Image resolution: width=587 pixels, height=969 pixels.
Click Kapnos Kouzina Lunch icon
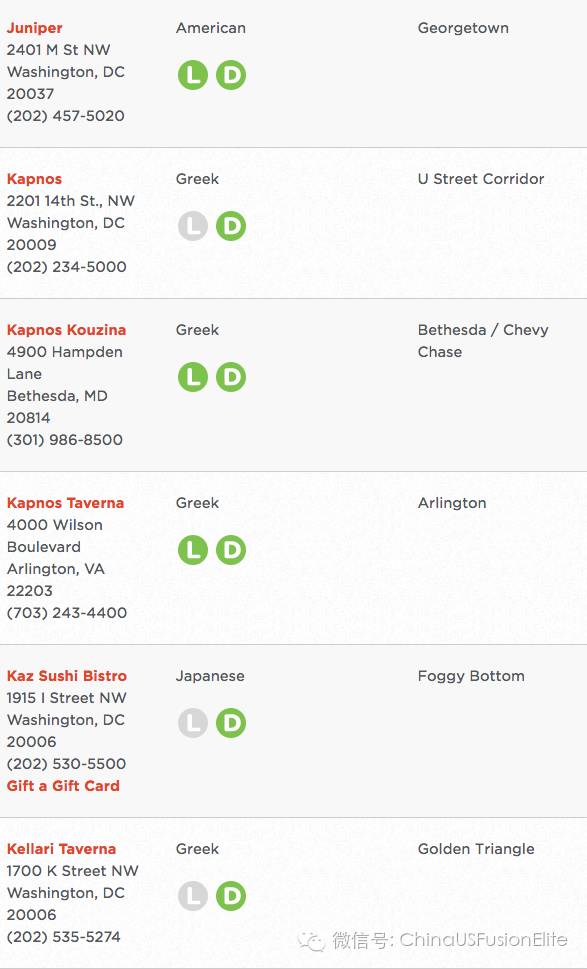point(193,377)
